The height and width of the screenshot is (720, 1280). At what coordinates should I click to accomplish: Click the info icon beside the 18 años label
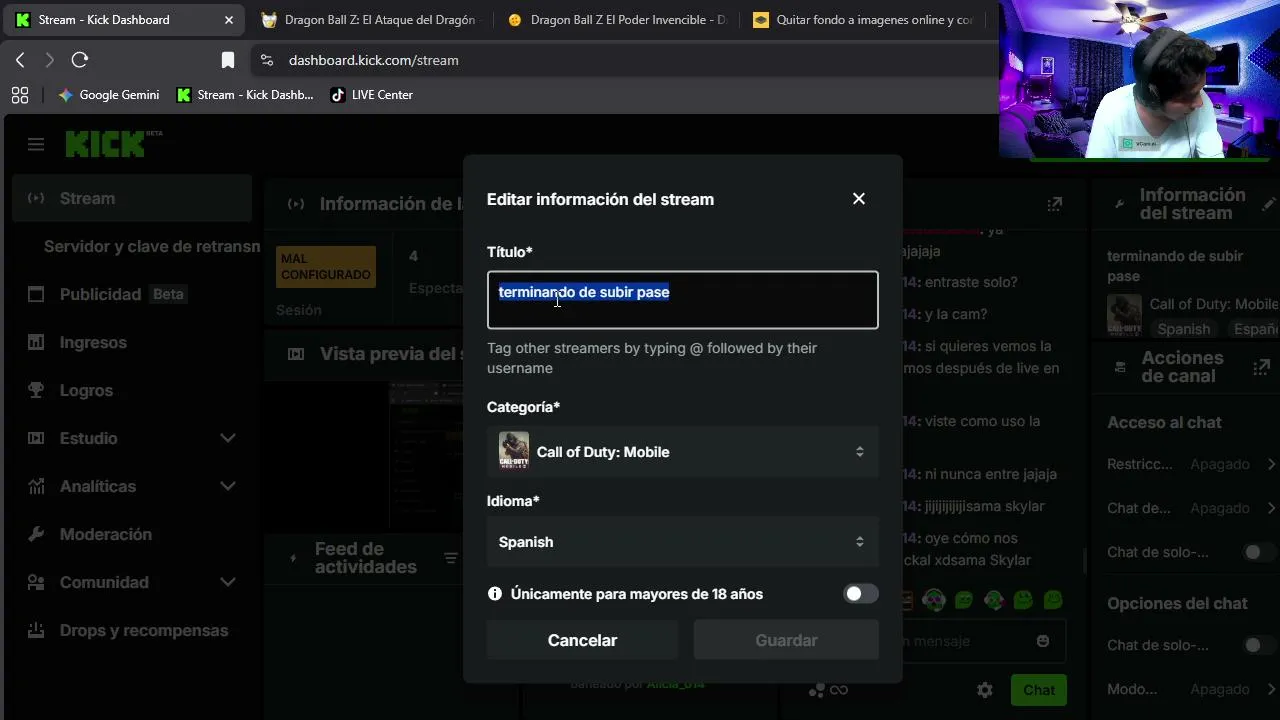tap(495, 594)
